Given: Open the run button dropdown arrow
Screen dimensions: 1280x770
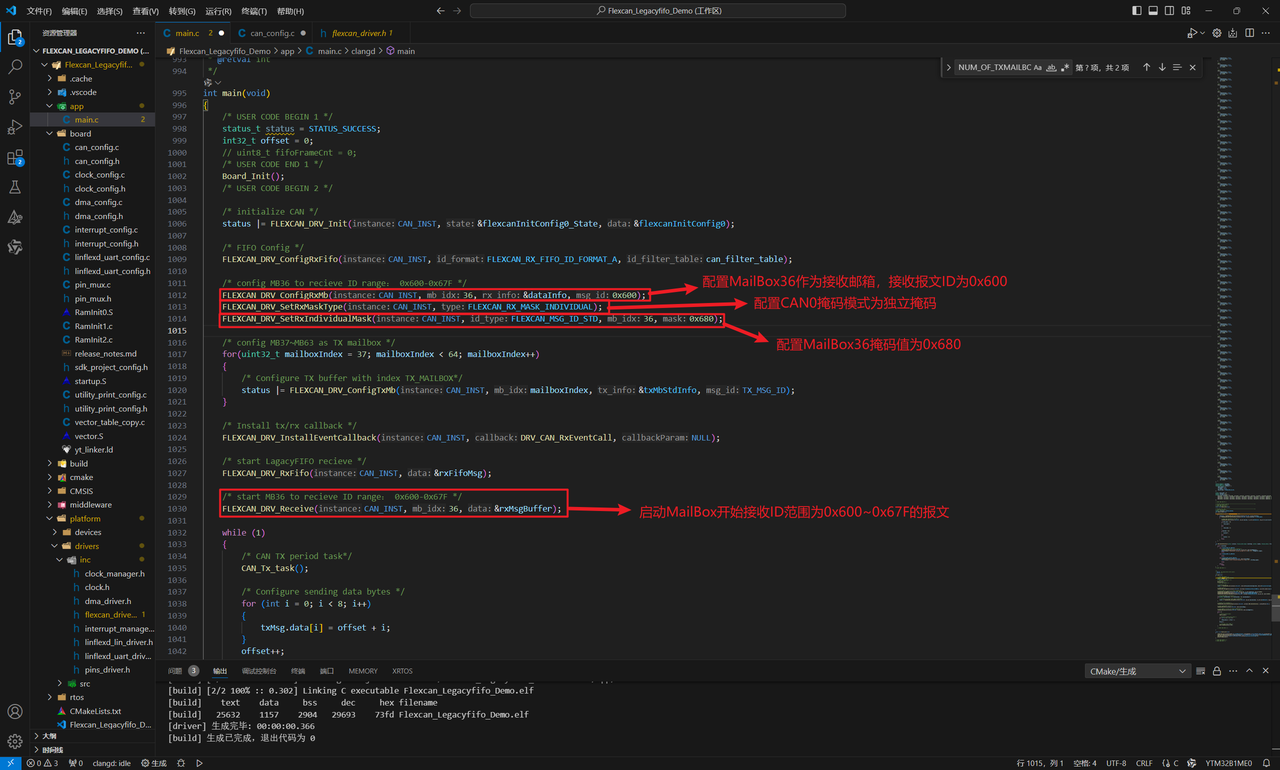Looking at the screenshot, I should coord(1203,33).
